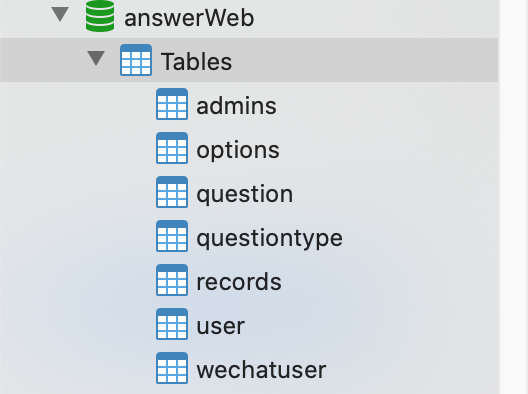Screen dimensions: 528x394
Task: Select the records table name
Action: click(239, 282)
